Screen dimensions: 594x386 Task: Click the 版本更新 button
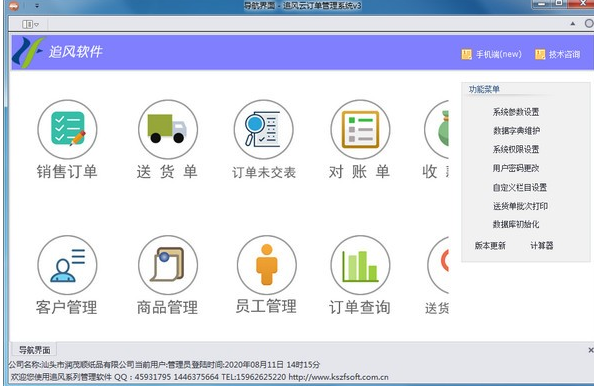pyautogui.click(x=490, y=245)
